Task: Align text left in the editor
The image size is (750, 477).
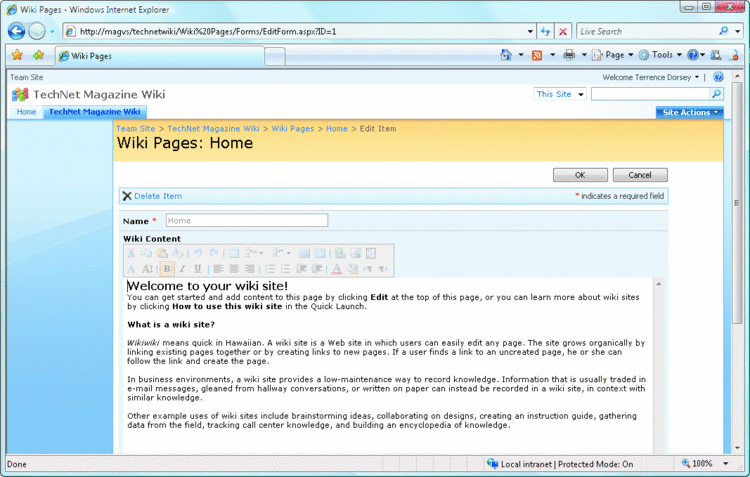Action: [x=219, y=269]
